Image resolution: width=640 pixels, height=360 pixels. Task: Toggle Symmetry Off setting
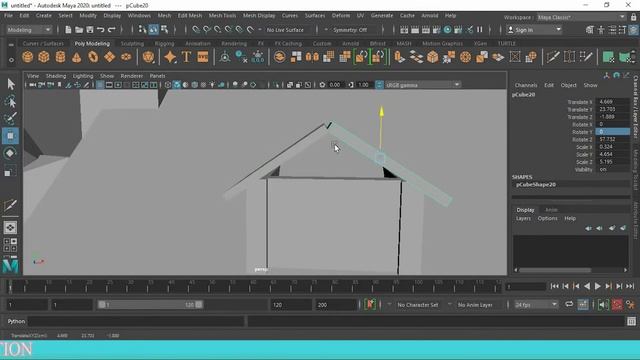pyautogui.click(x=350, y=30)
